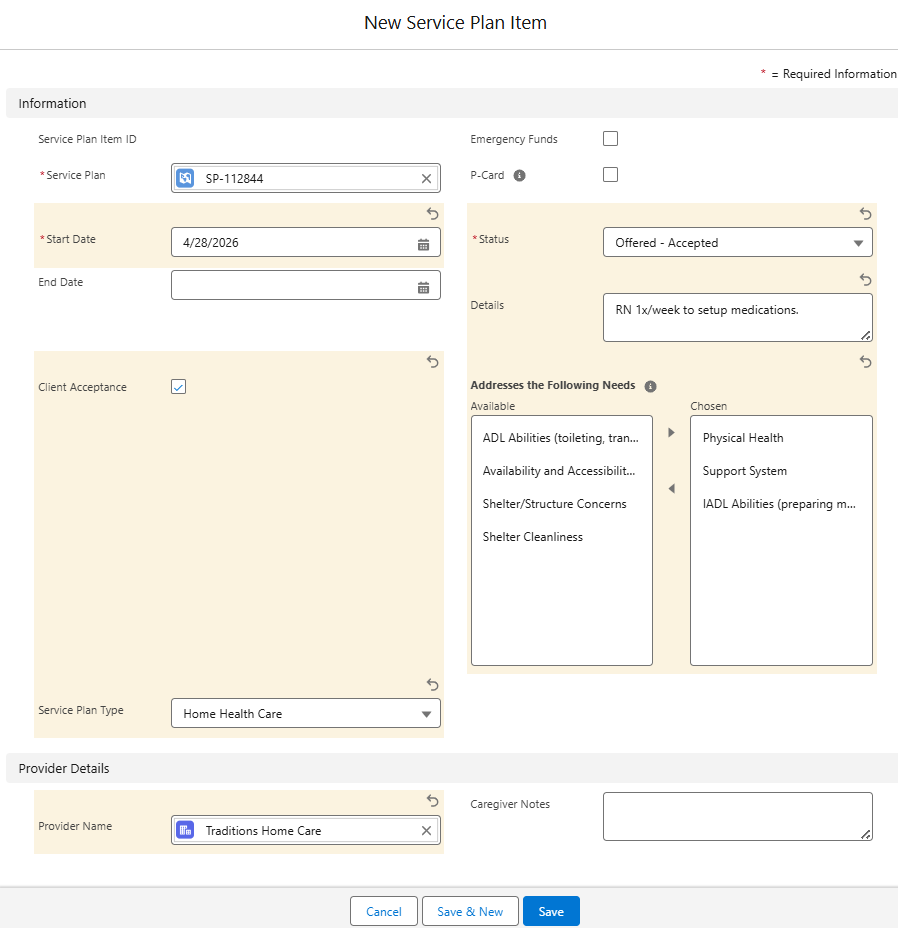The image size is (898, 928).
Task: Click the blue Save button
Action: click(551, 911)
